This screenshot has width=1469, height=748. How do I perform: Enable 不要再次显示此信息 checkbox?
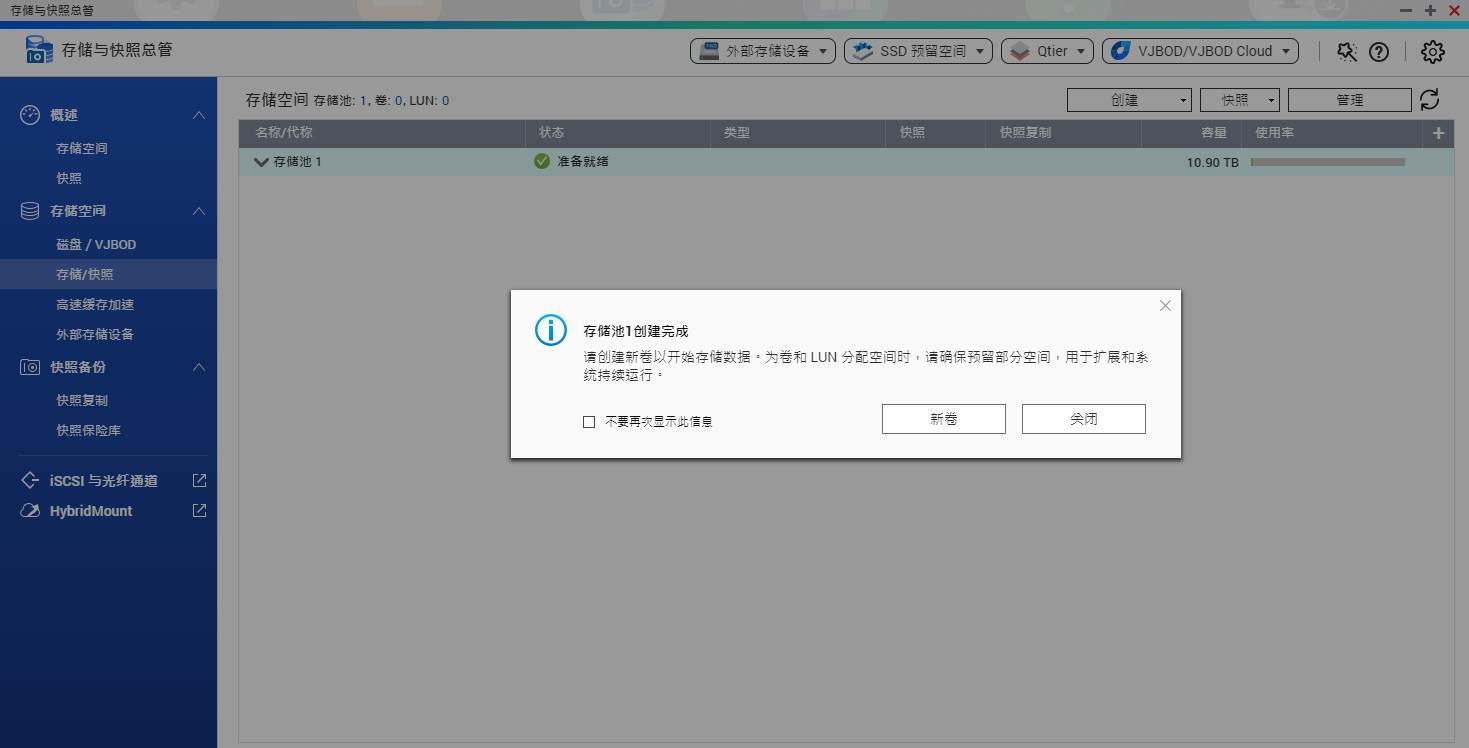coord(589,421)
